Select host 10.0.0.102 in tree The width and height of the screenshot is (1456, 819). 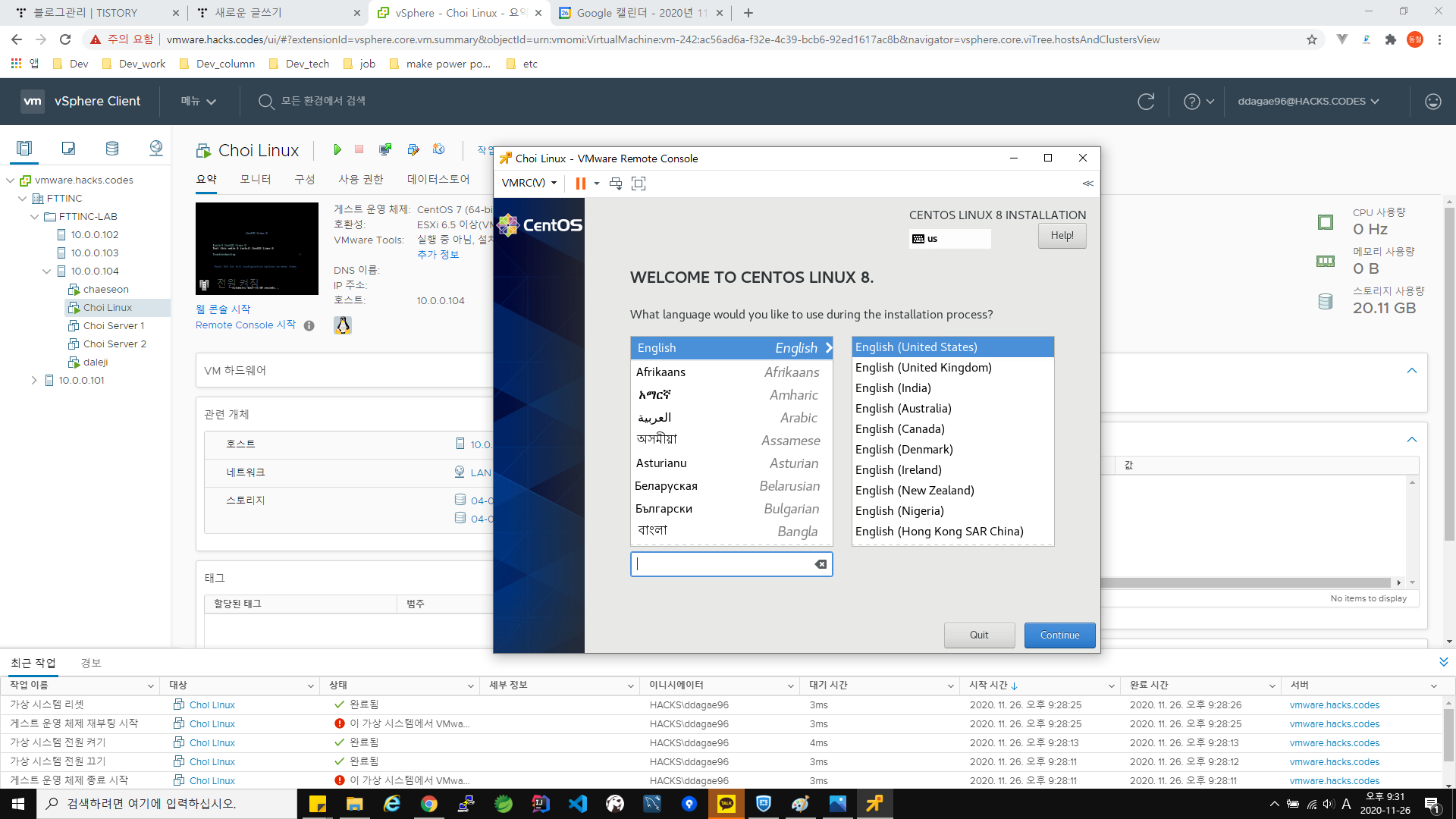(x=95, y=234)
